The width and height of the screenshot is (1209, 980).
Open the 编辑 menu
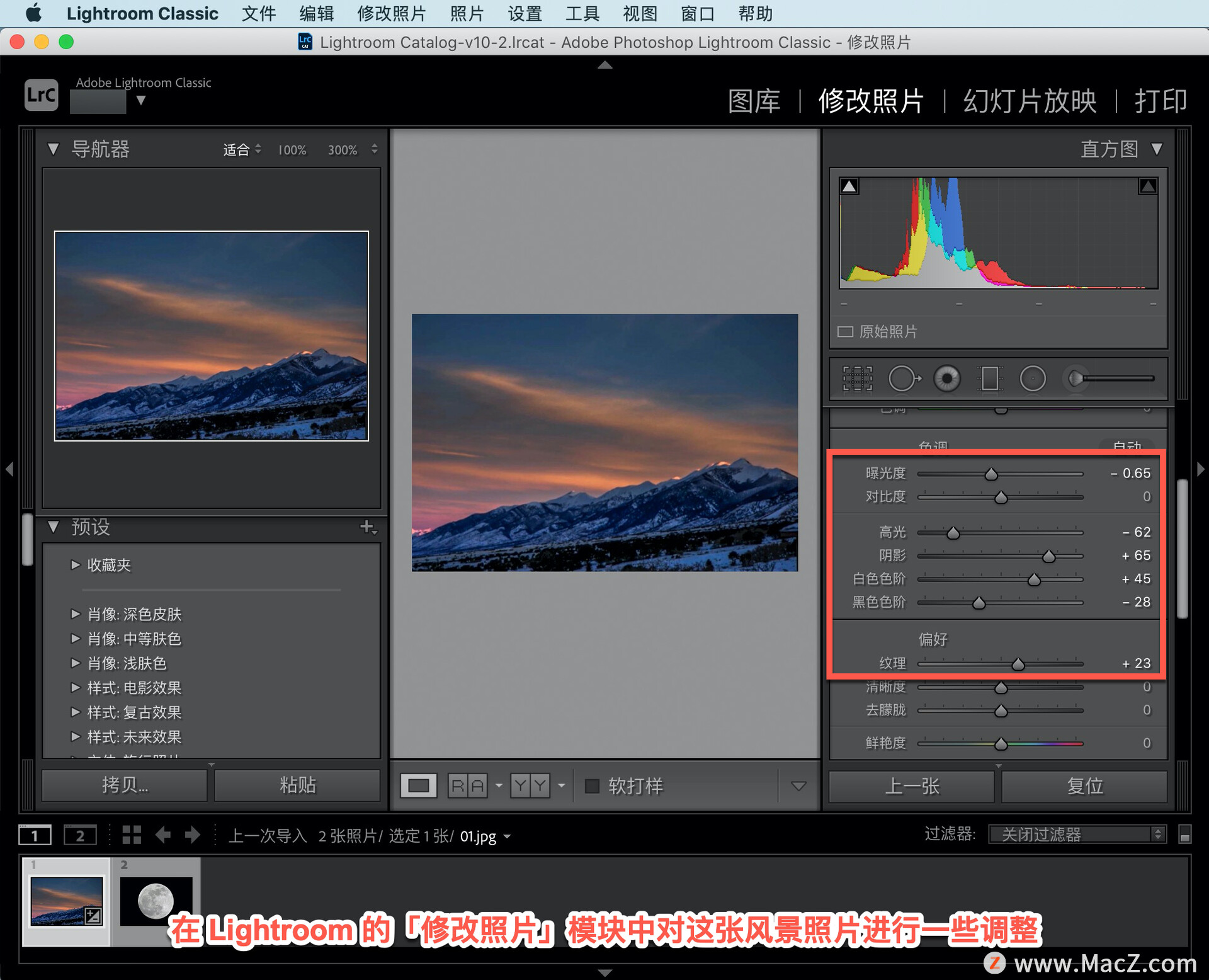click(x=317, y=13)
